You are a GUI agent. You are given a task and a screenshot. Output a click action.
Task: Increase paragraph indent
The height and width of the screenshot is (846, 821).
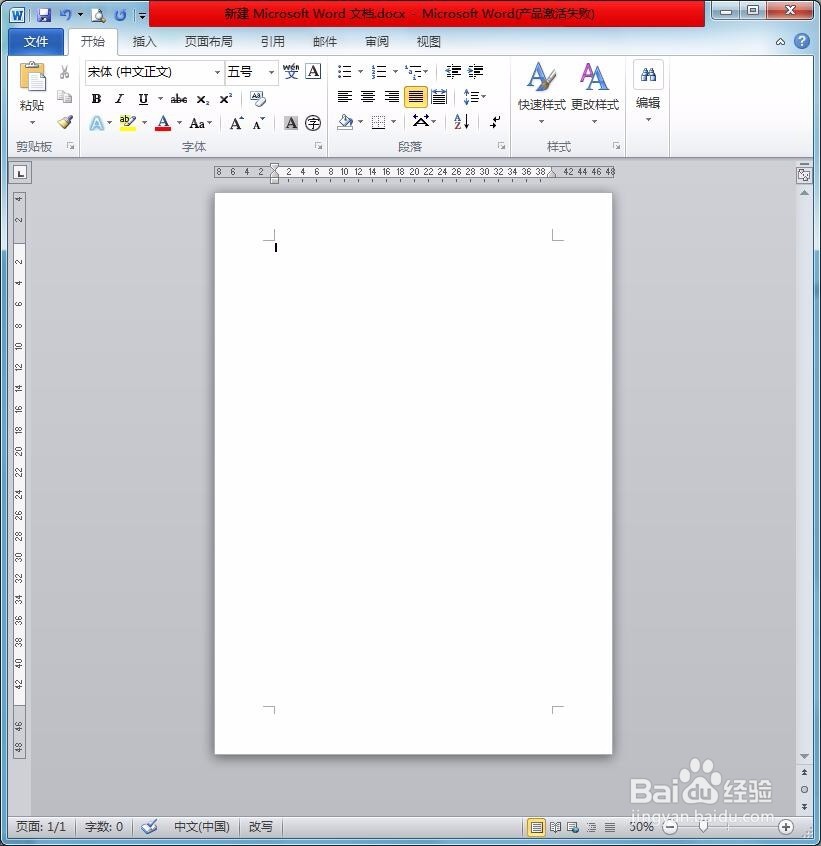[x=475, y=71]
